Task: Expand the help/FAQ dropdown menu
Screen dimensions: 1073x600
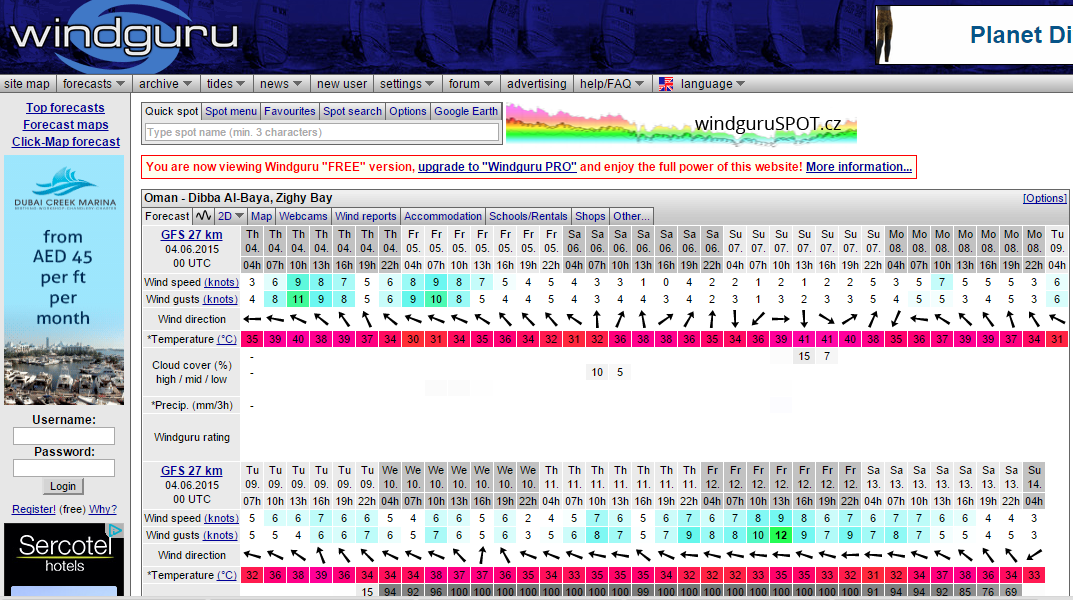Action: pyautogui.click(x=612, y=84)
